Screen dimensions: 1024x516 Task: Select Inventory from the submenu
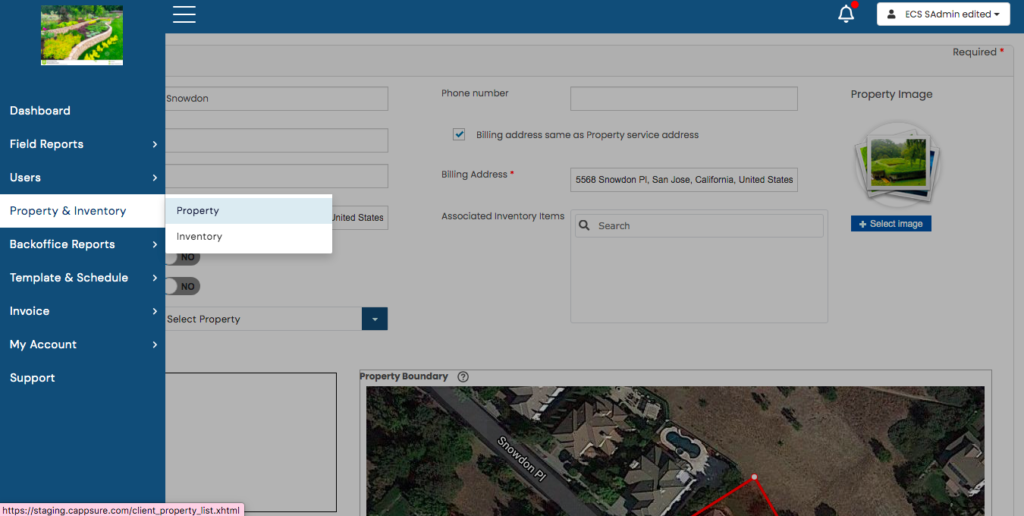[199, 237]
